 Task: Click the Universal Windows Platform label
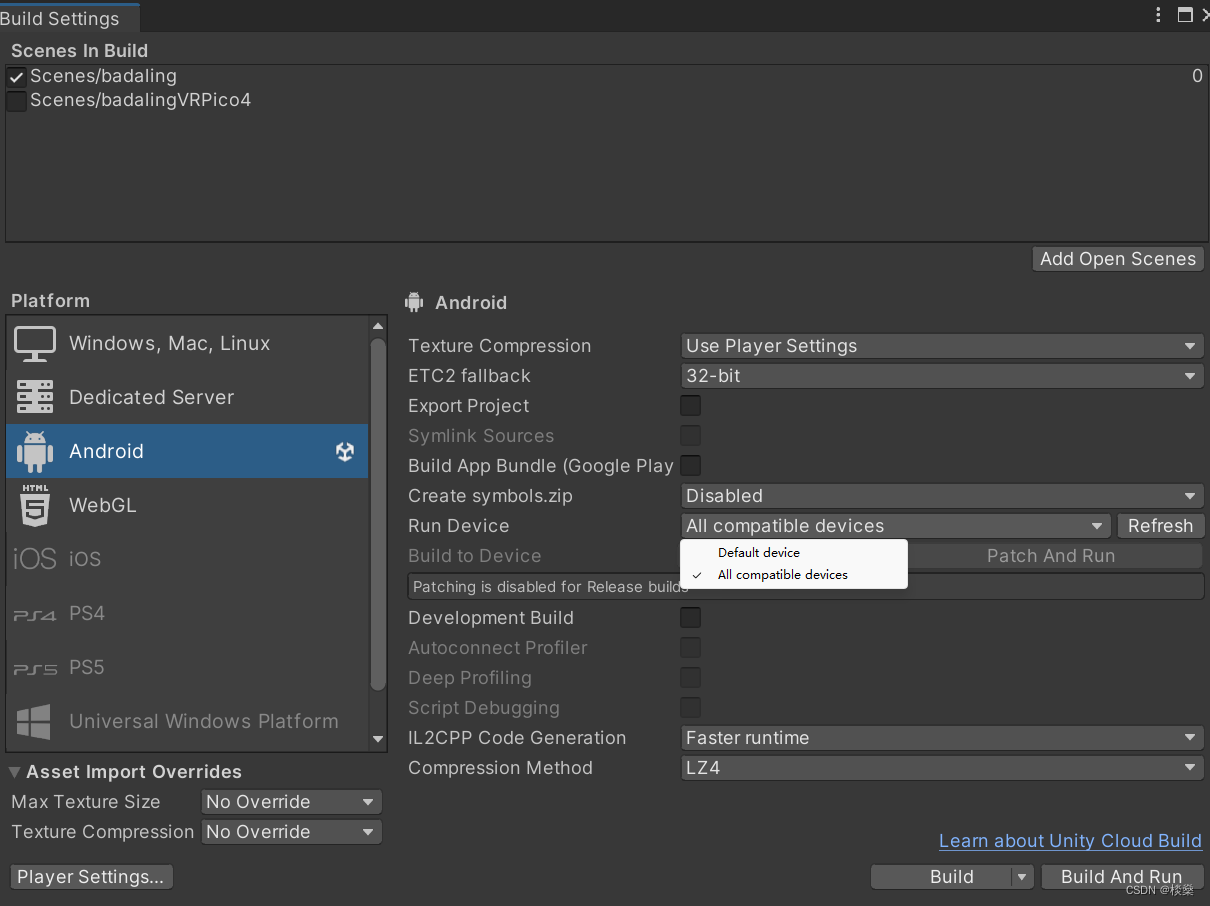[x=204, y=722]
